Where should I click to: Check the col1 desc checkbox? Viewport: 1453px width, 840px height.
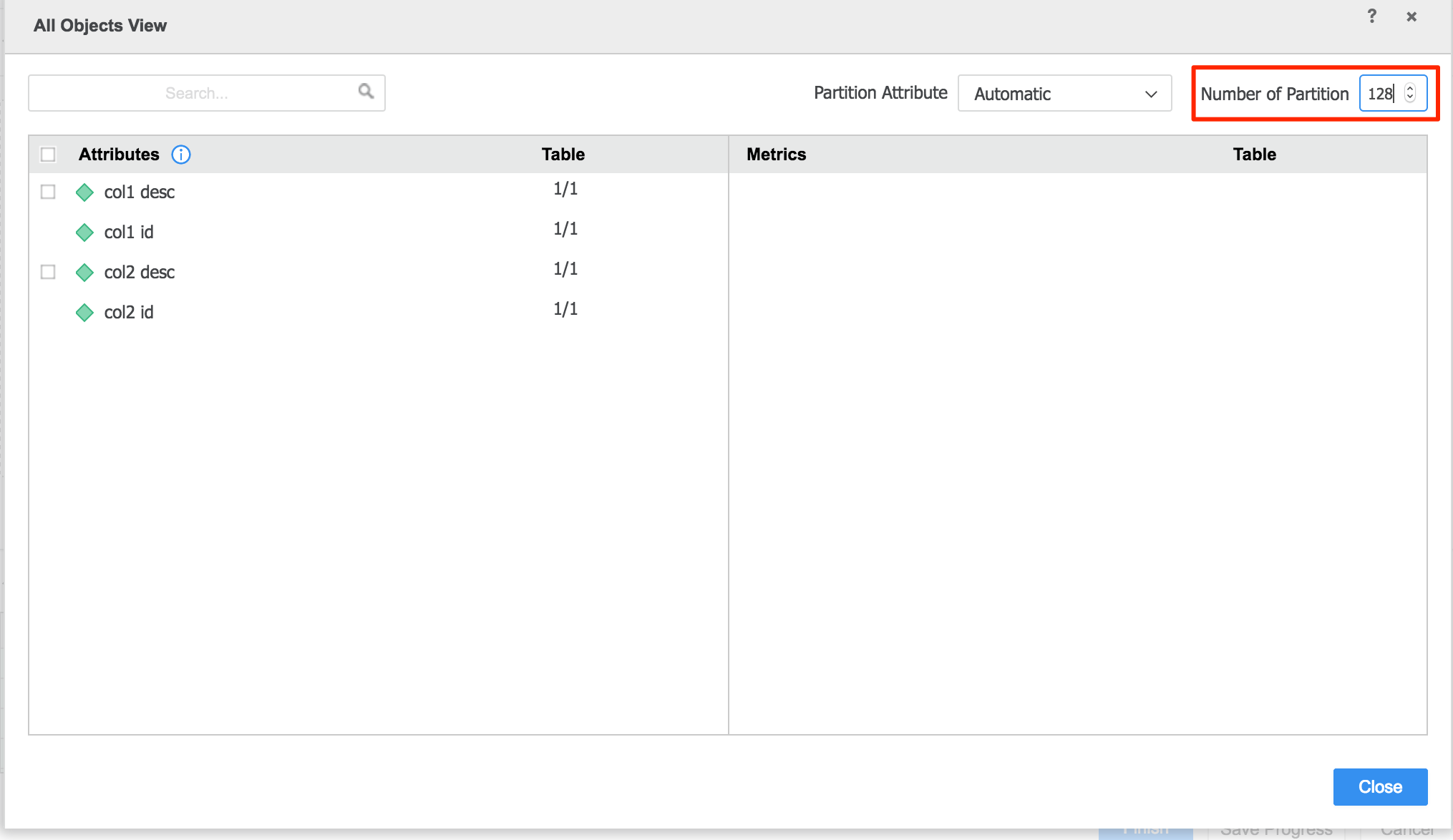48,192
